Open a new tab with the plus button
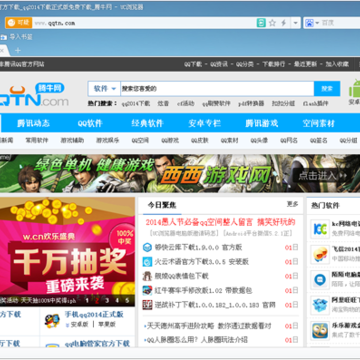This screenshot has width=360, height=360. pos(18,50)
